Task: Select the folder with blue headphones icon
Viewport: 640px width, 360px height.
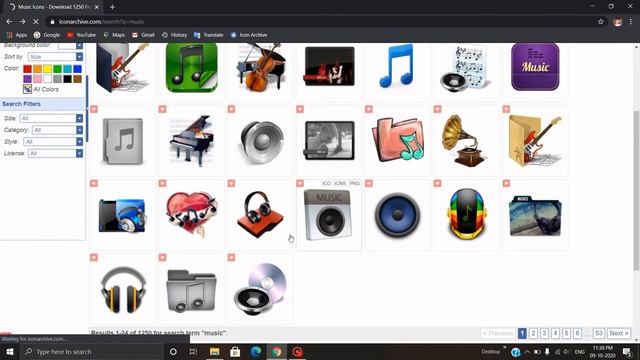Action: pos(122,216)
